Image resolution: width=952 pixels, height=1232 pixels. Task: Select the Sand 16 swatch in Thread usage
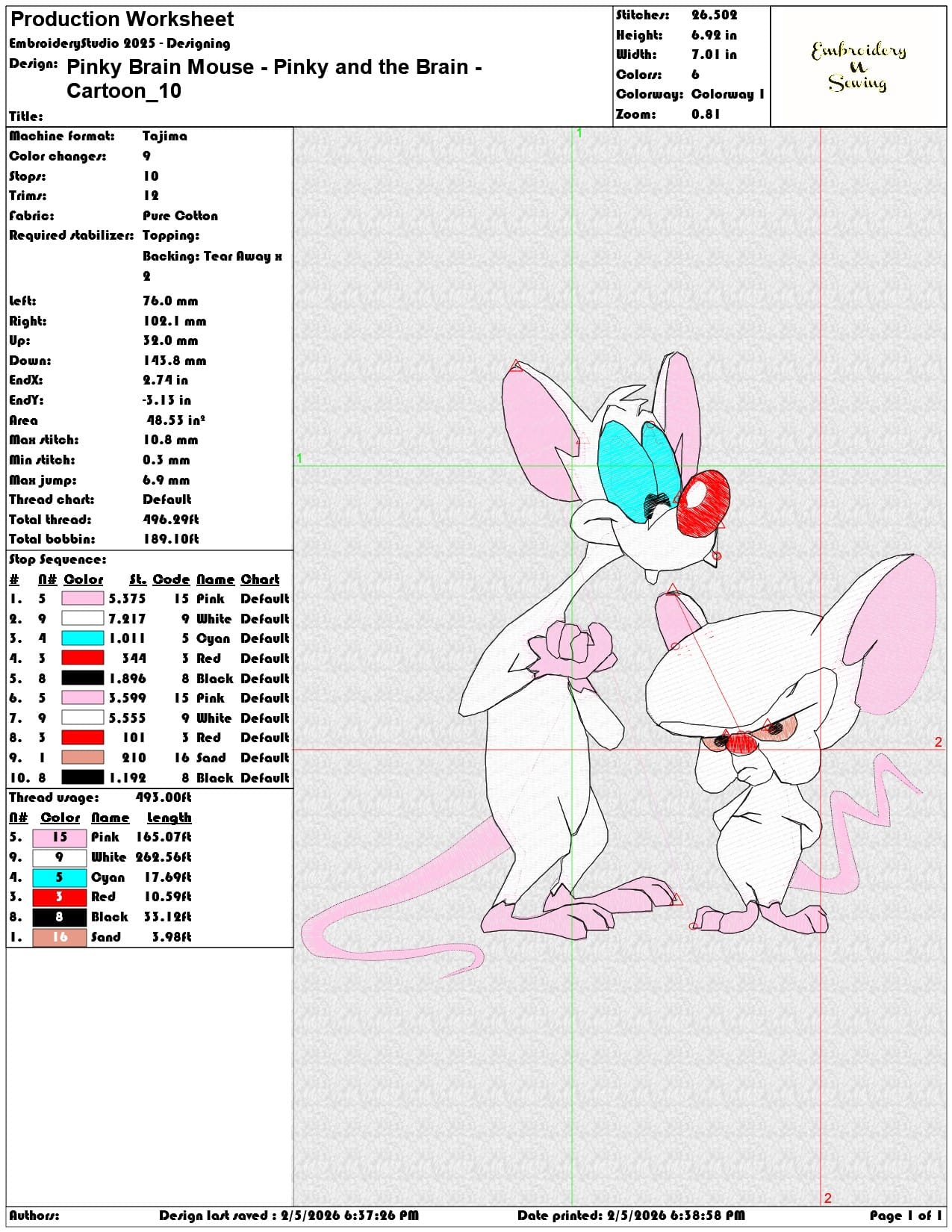coord(60,937)
